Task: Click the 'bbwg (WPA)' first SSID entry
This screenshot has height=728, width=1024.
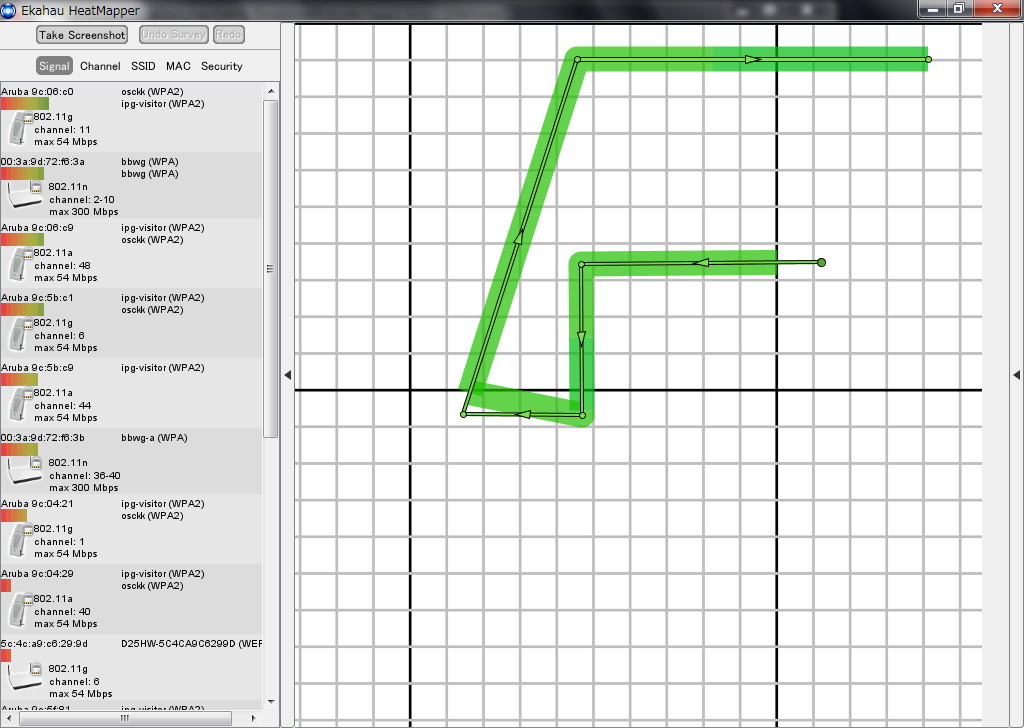Action: tap(150, 161)
